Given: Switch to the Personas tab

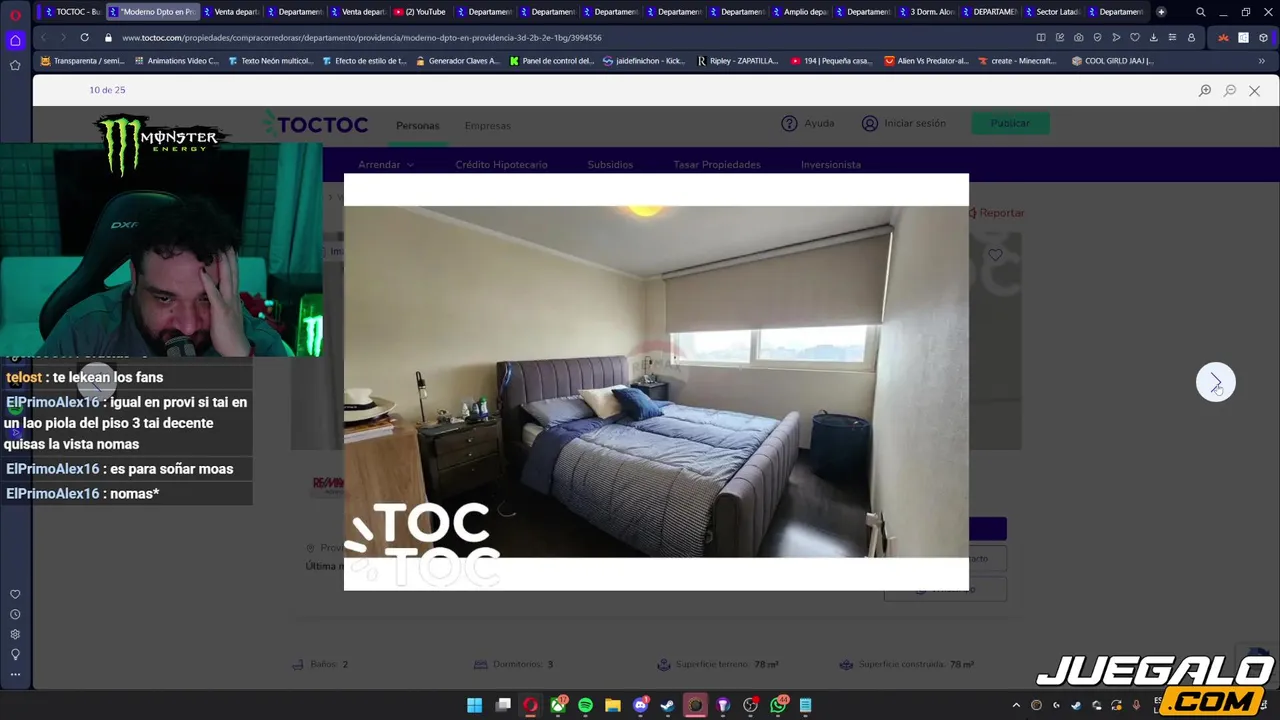Looking at the screenshot, I should pos(417,126).
